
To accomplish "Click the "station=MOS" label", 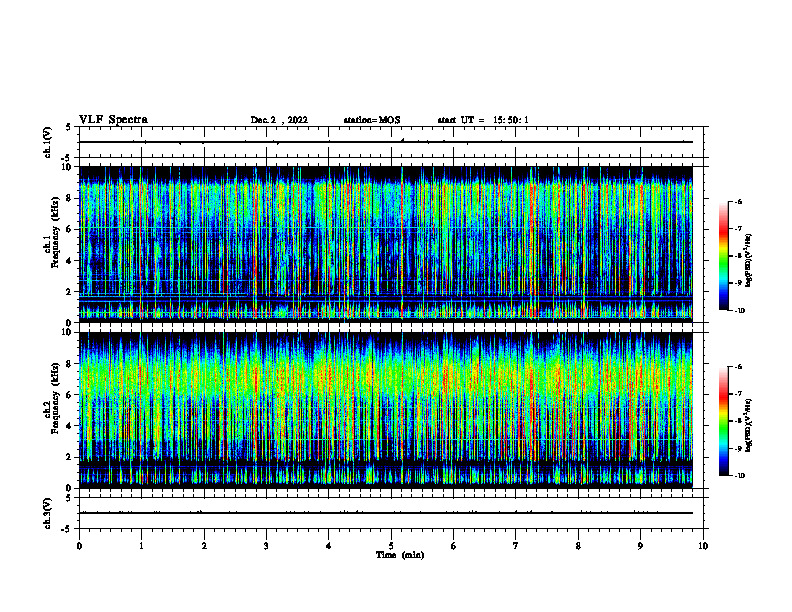I will 372,120.
